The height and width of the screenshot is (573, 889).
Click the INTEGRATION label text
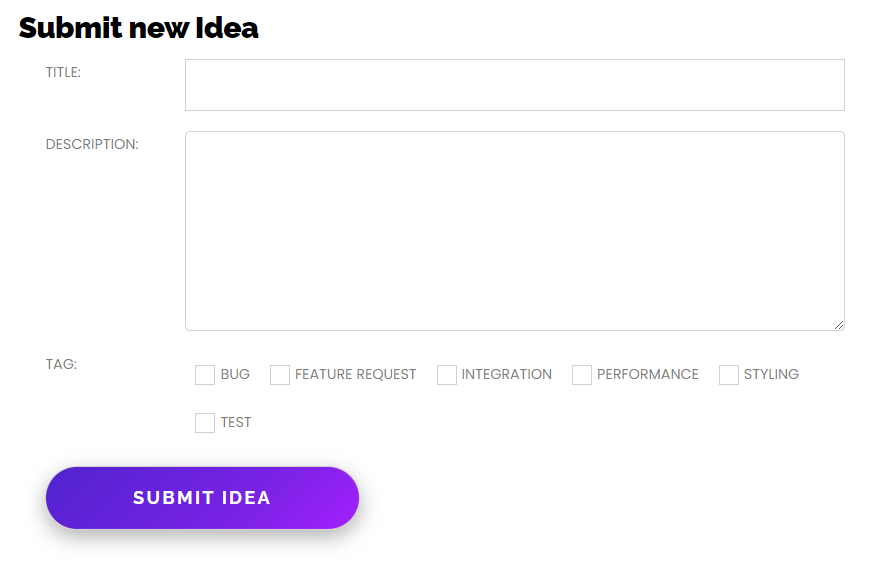[x=506, y=374]
